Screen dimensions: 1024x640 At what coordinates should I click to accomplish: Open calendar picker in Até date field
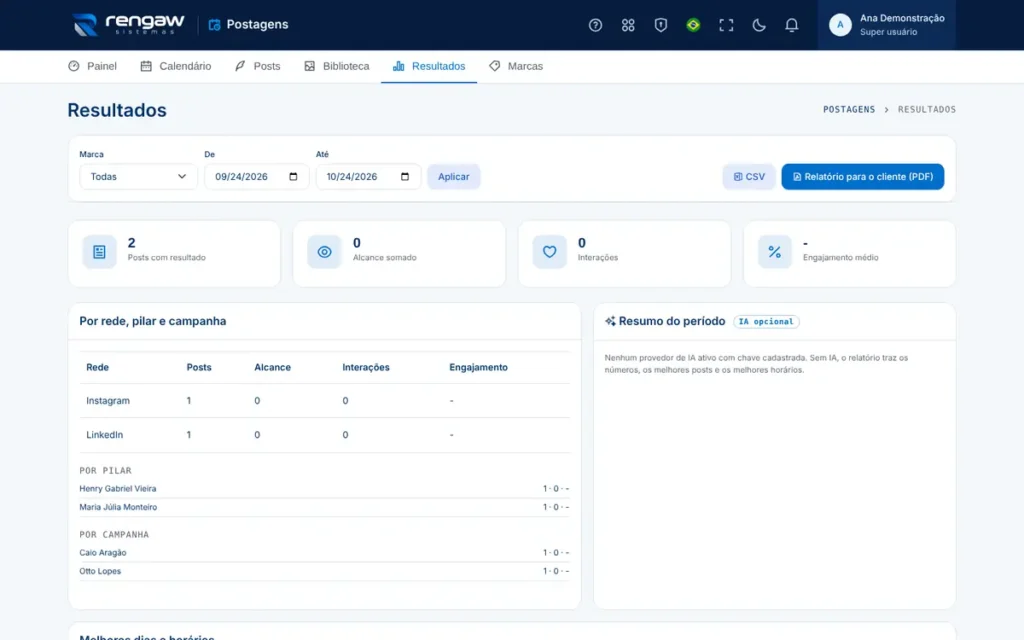click(x=405, y=176)
